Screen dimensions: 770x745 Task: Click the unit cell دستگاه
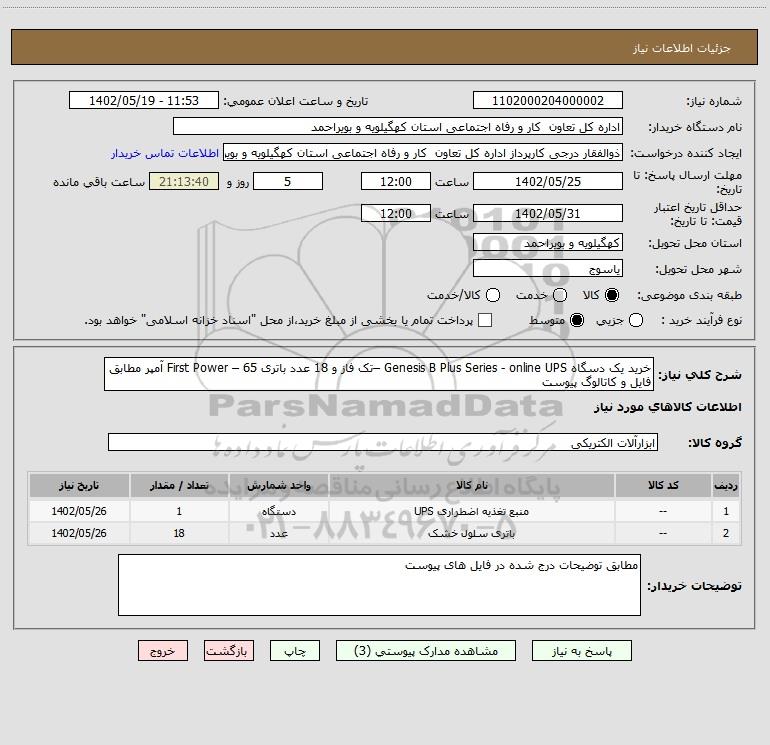pyautogui.click(x=278, y=511)
